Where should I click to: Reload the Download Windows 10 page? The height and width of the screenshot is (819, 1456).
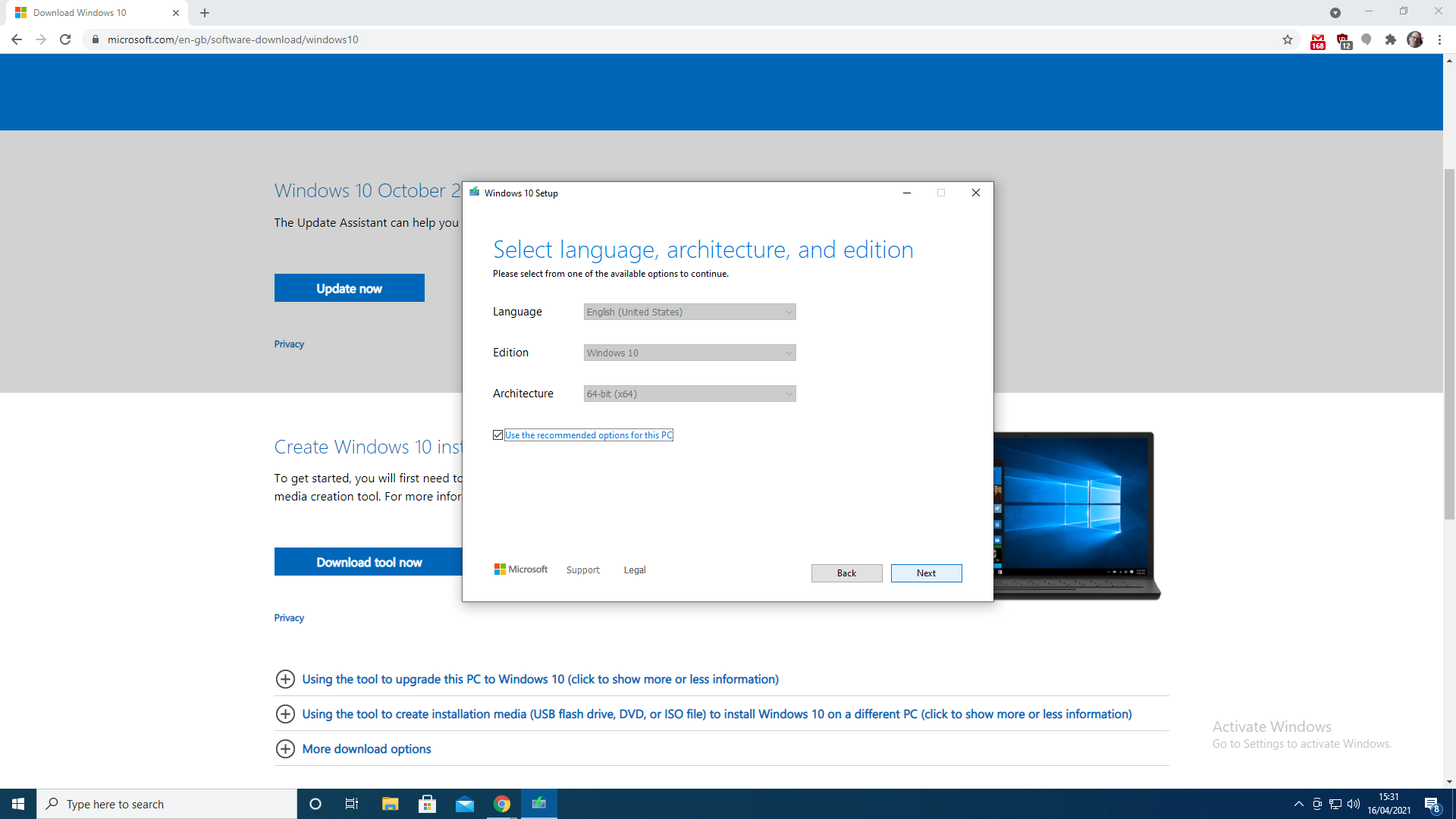[65, 39]
